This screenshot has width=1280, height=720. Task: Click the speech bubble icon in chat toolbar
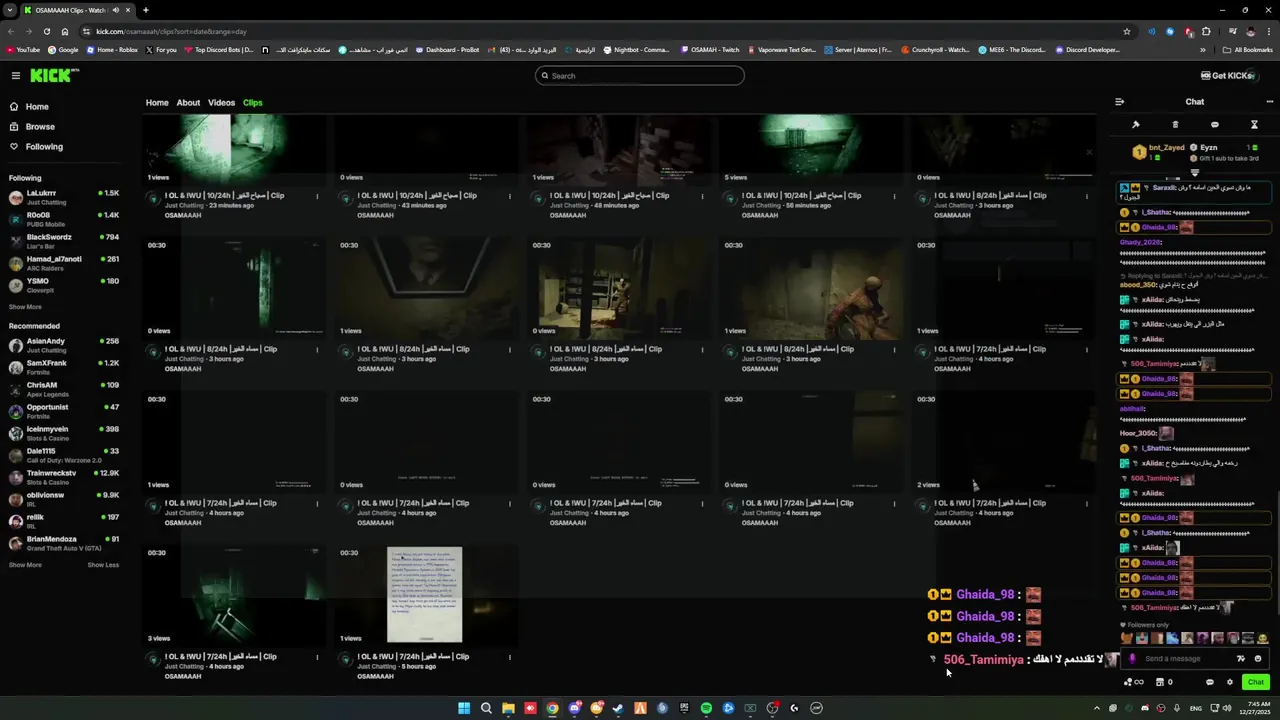coord(1214,125)
